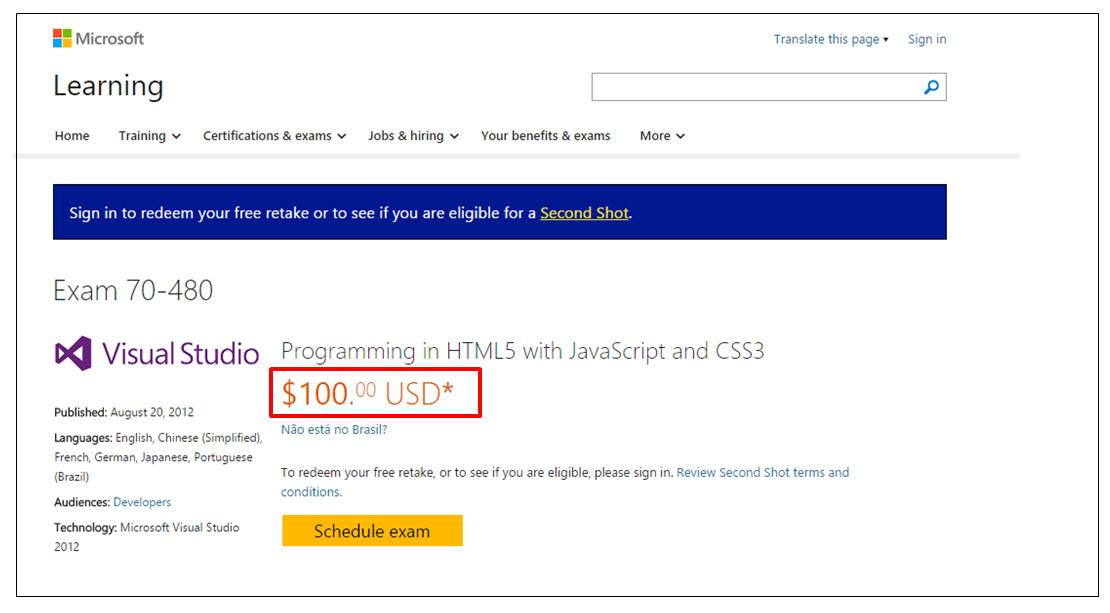1110x613 pixels.
Task: Click the $100.00 USD price text
Action: pos(367,394)
